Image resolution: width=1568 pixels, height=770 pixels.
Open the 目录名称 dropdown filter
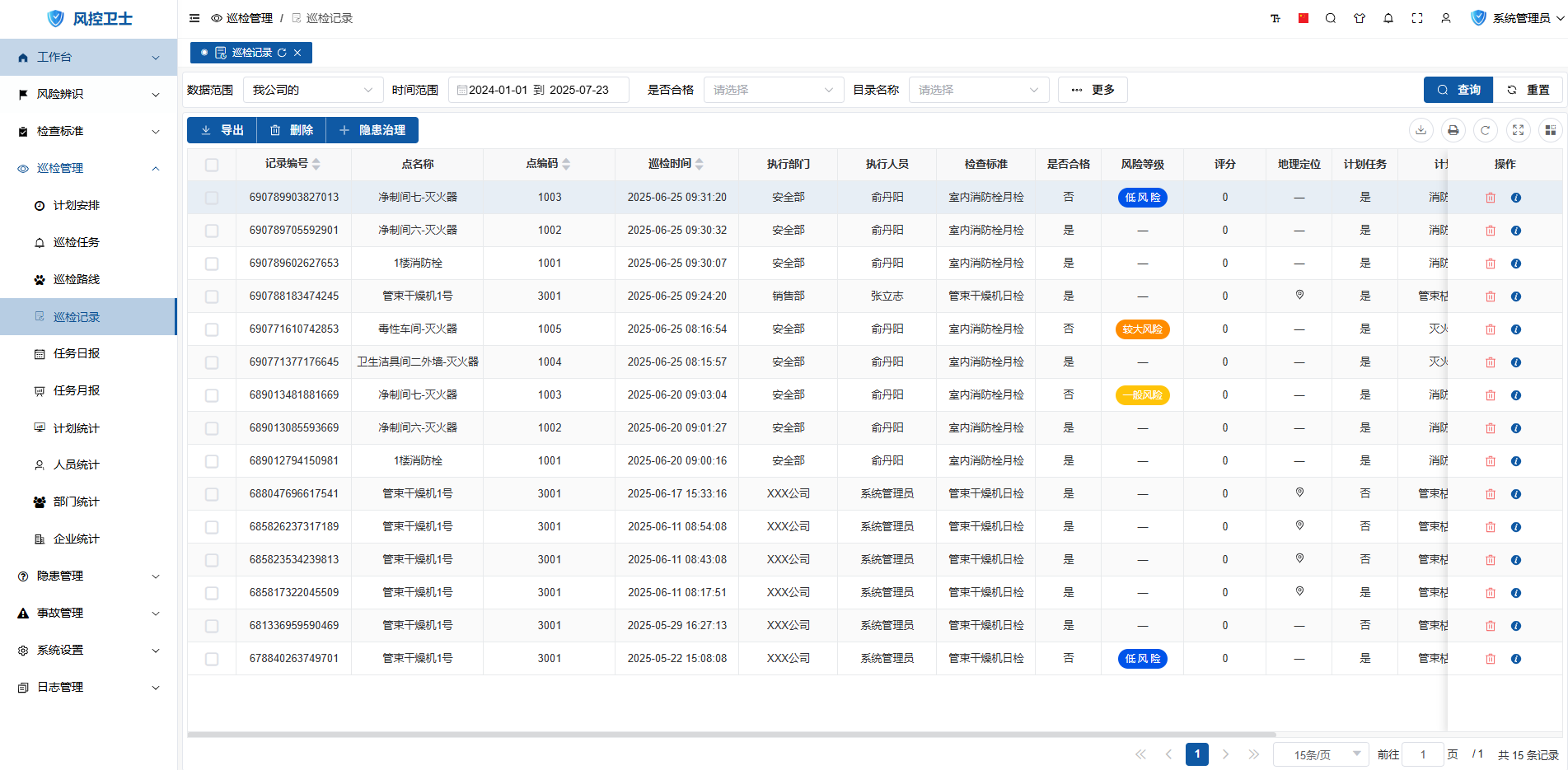point(978,90)
